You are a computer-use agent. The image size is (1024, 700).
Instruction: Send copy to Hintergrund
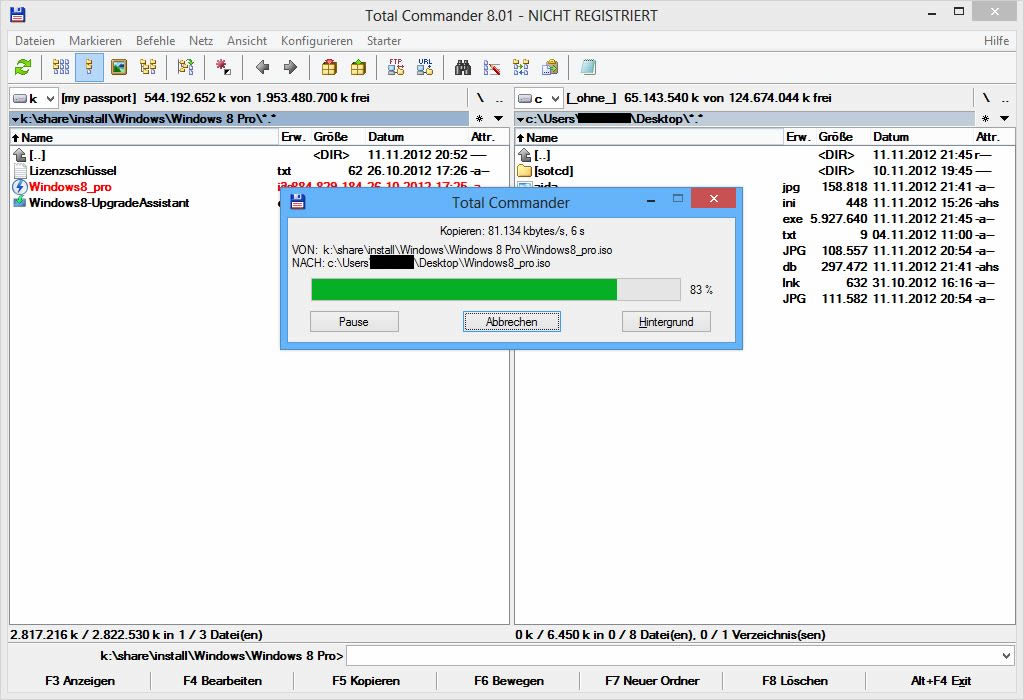pyautogui.click(x=666, y=322)
